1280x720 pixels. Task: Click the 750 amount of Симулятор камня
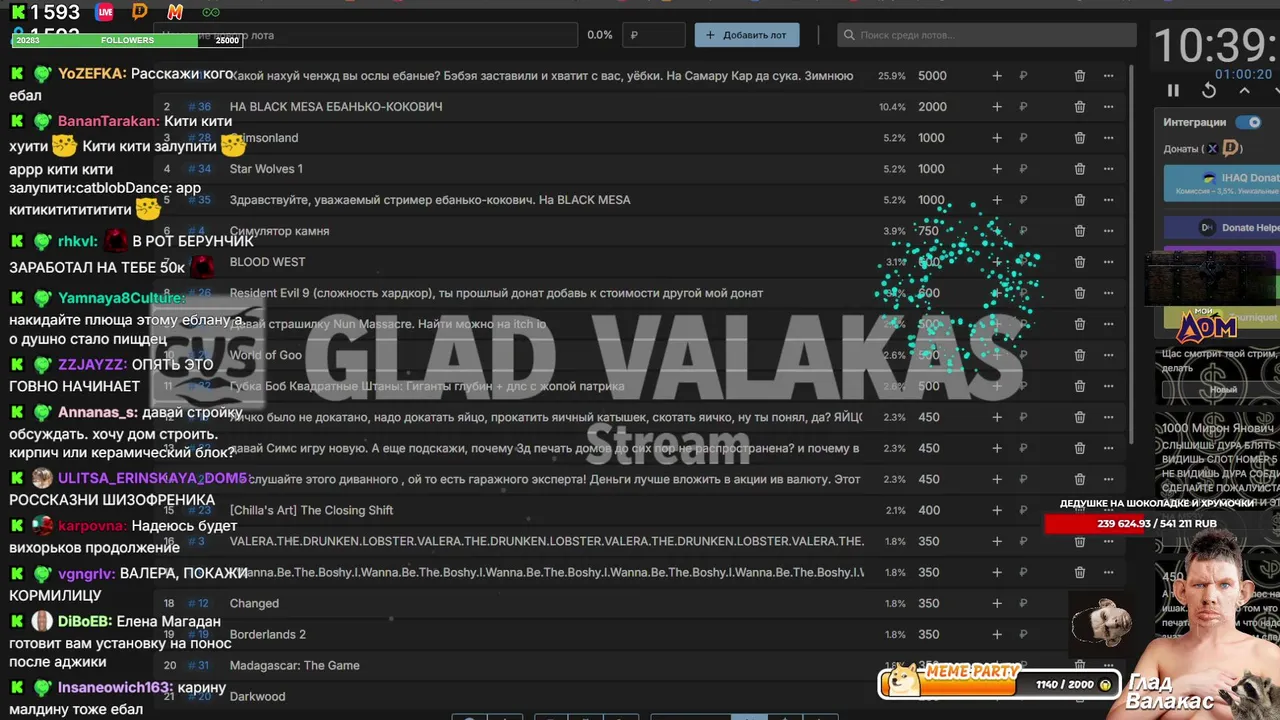(928, 231)
